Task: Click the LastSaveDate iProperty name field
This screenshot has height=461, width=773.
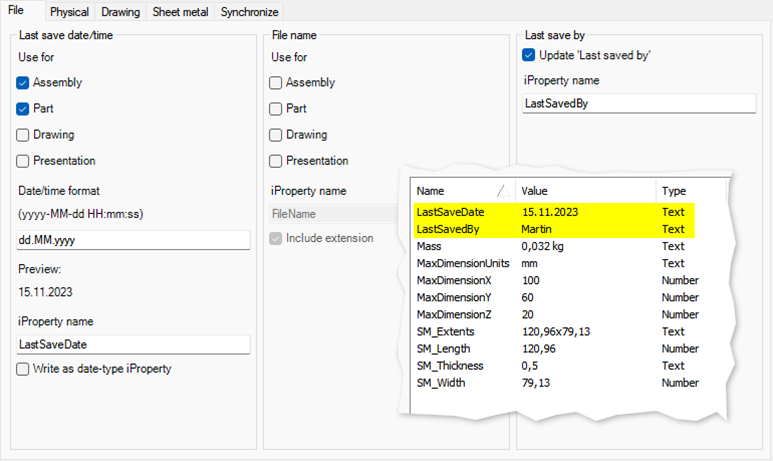Action: pyautogui.click(x=133, y=345)
